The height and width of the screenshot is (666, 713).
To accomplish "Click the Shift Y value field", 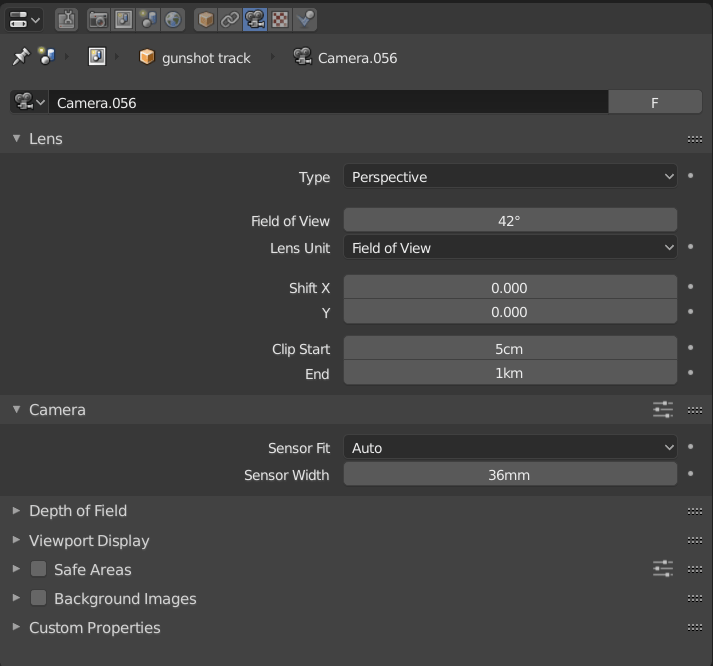I will pyautogui.click(x=510, y=311).
